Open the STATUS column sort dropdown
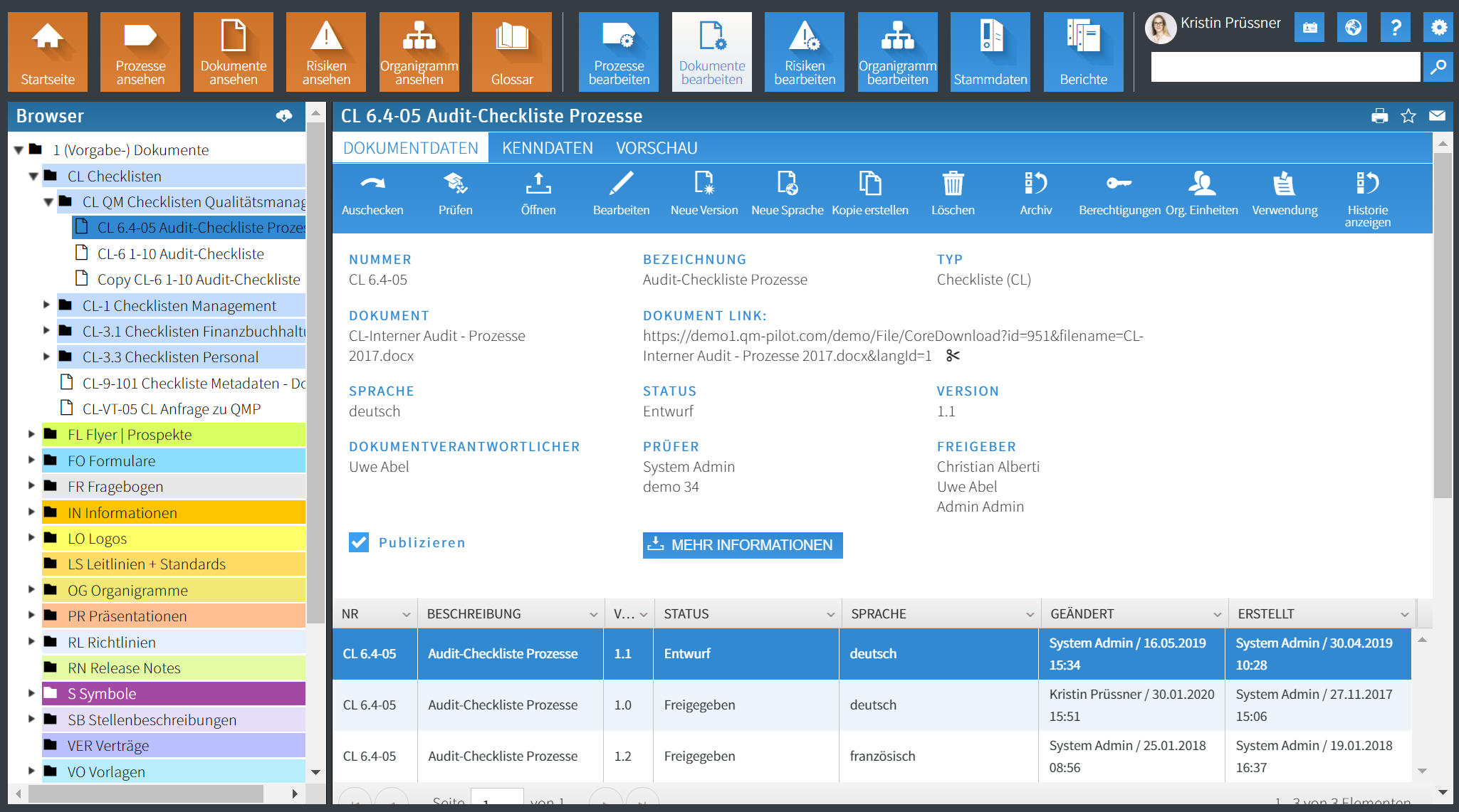 point(829,613)
